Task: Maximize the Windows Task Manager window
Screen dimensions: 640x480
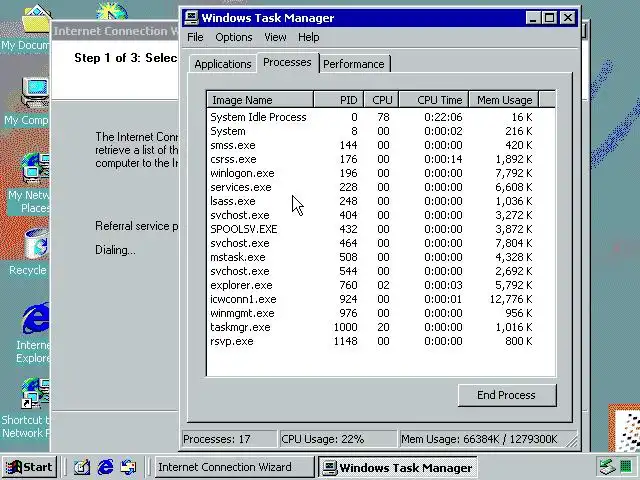Action: pyautogui.click(x=550, y=18)
